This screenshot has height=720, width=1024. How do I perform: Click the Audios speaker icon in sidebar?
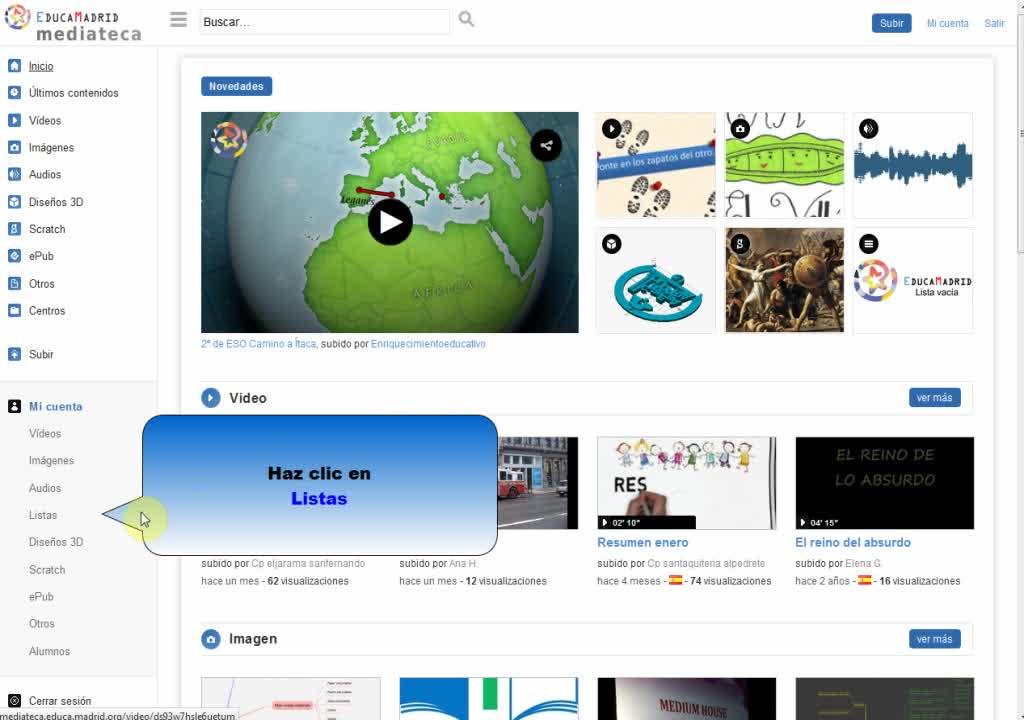(14, 174)
